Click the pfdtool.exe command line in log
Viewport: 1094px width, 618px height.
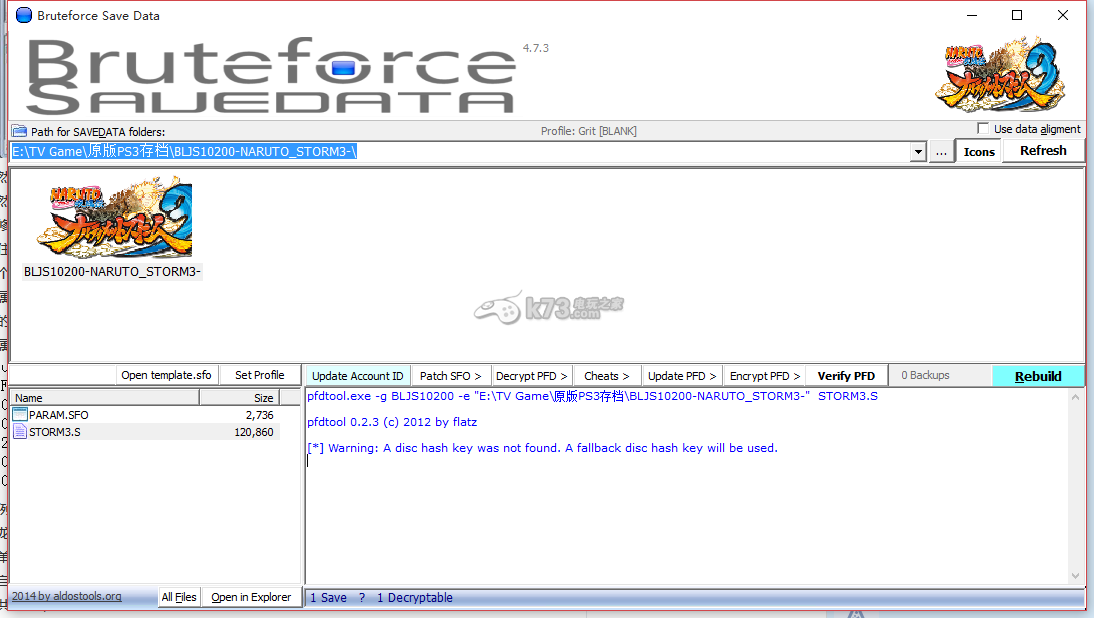592,396
